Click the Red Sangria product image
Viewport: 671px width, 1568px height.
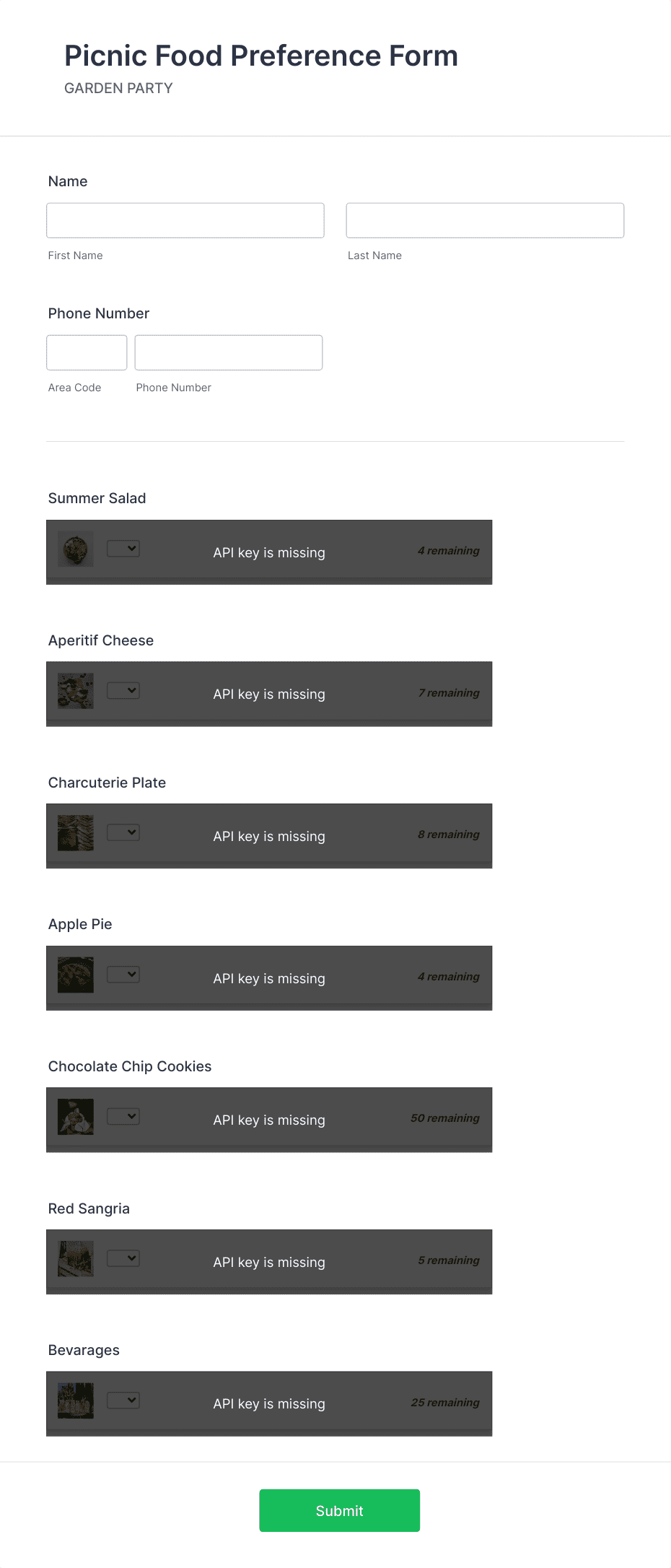point(75,1258)
